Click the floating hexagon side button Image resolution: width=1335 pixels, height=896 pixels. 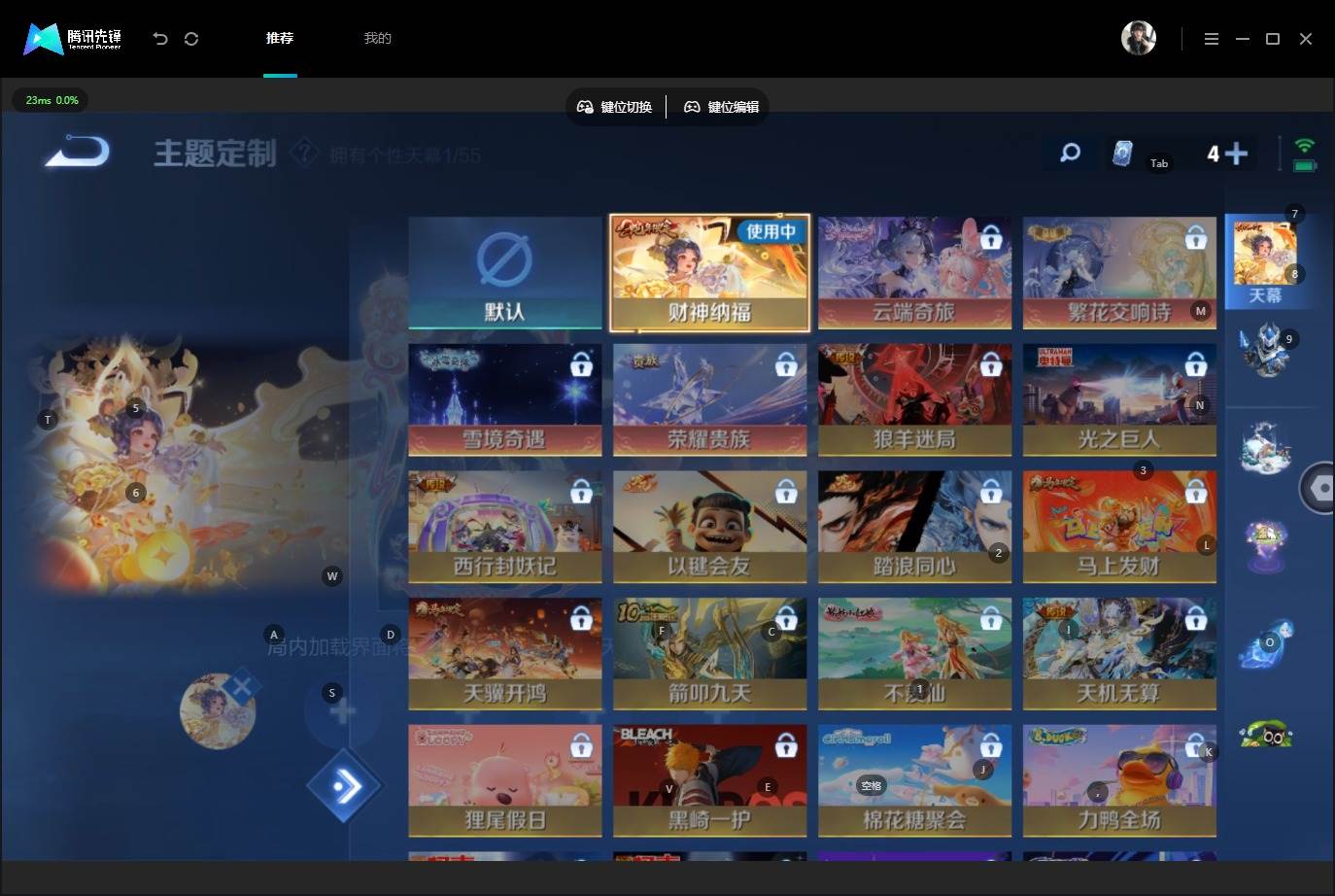click(x=1318, y=489)
